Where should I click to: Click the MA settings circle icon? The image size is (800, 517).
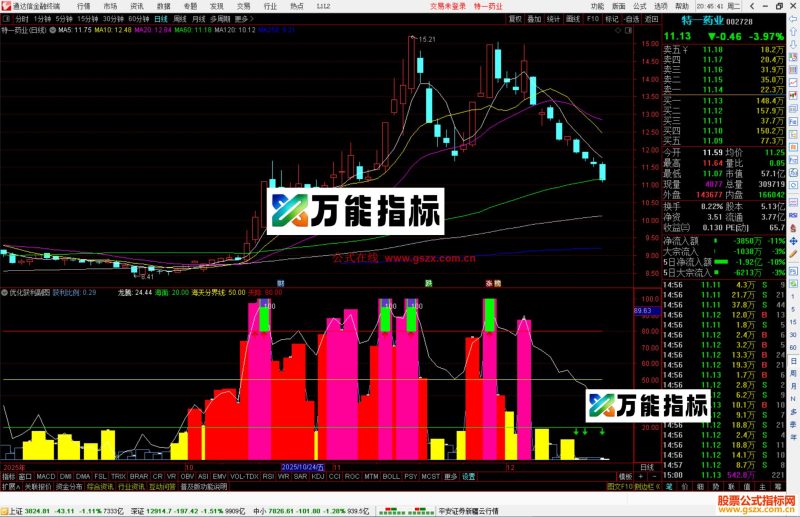(x=52, y=30)
